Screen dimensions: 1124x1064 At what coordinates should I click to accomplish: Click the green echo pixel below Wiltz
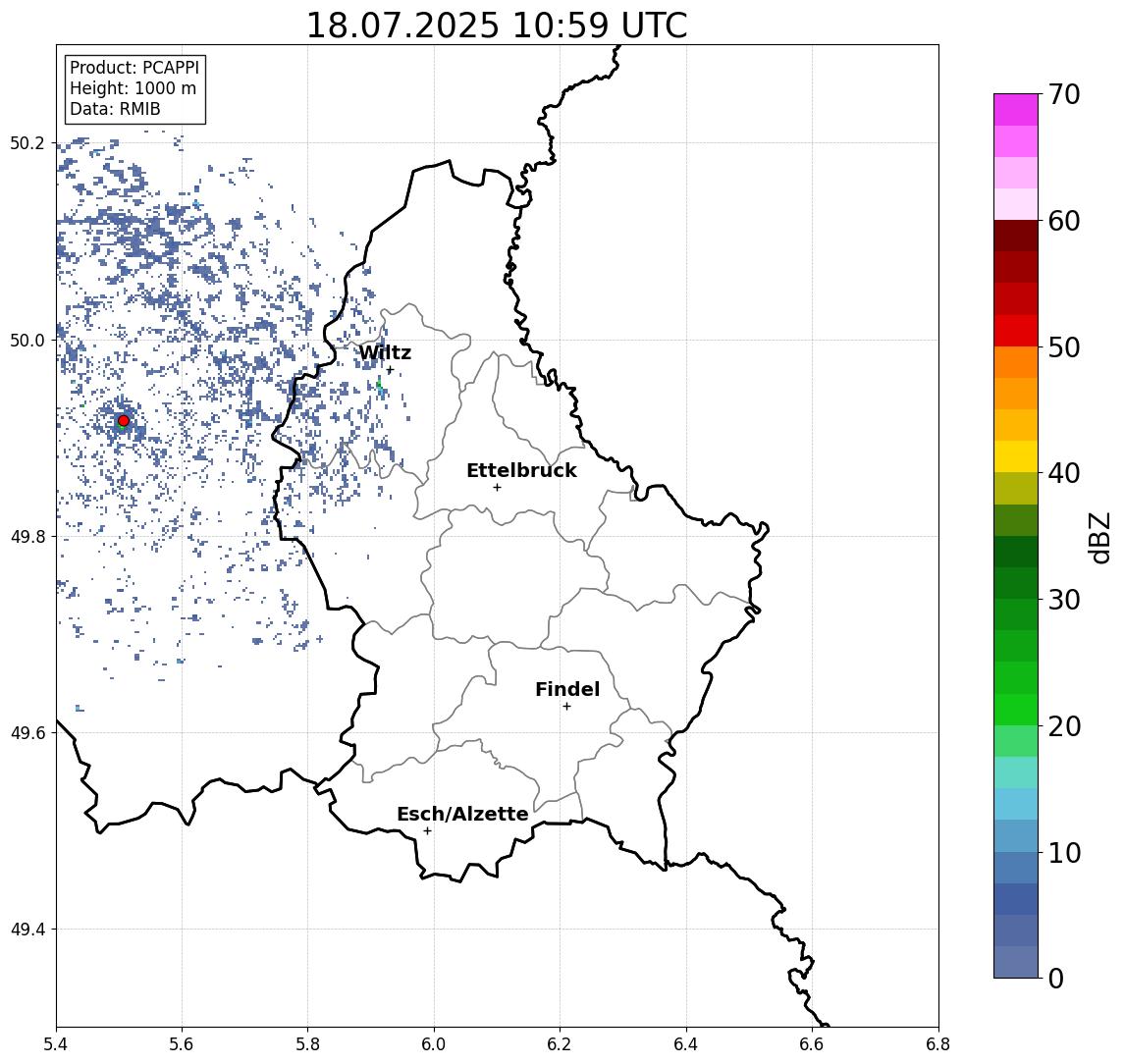click(379, 387)
